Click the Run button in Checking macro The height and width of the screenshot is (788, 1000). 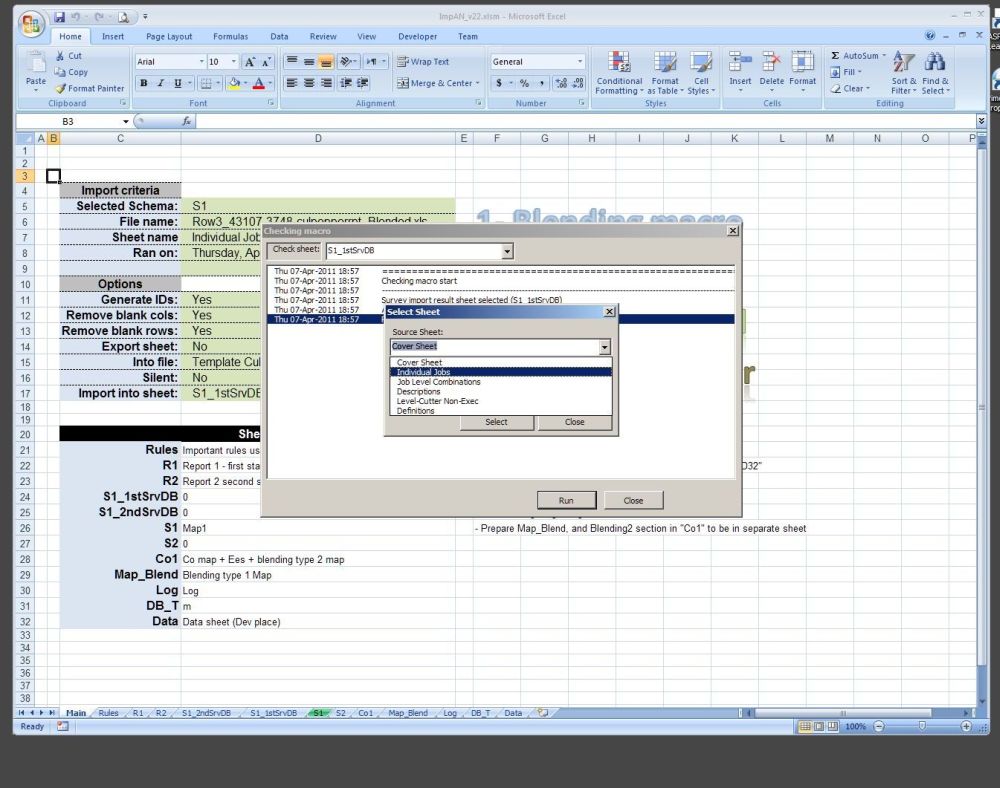click(x=566, y=500)
